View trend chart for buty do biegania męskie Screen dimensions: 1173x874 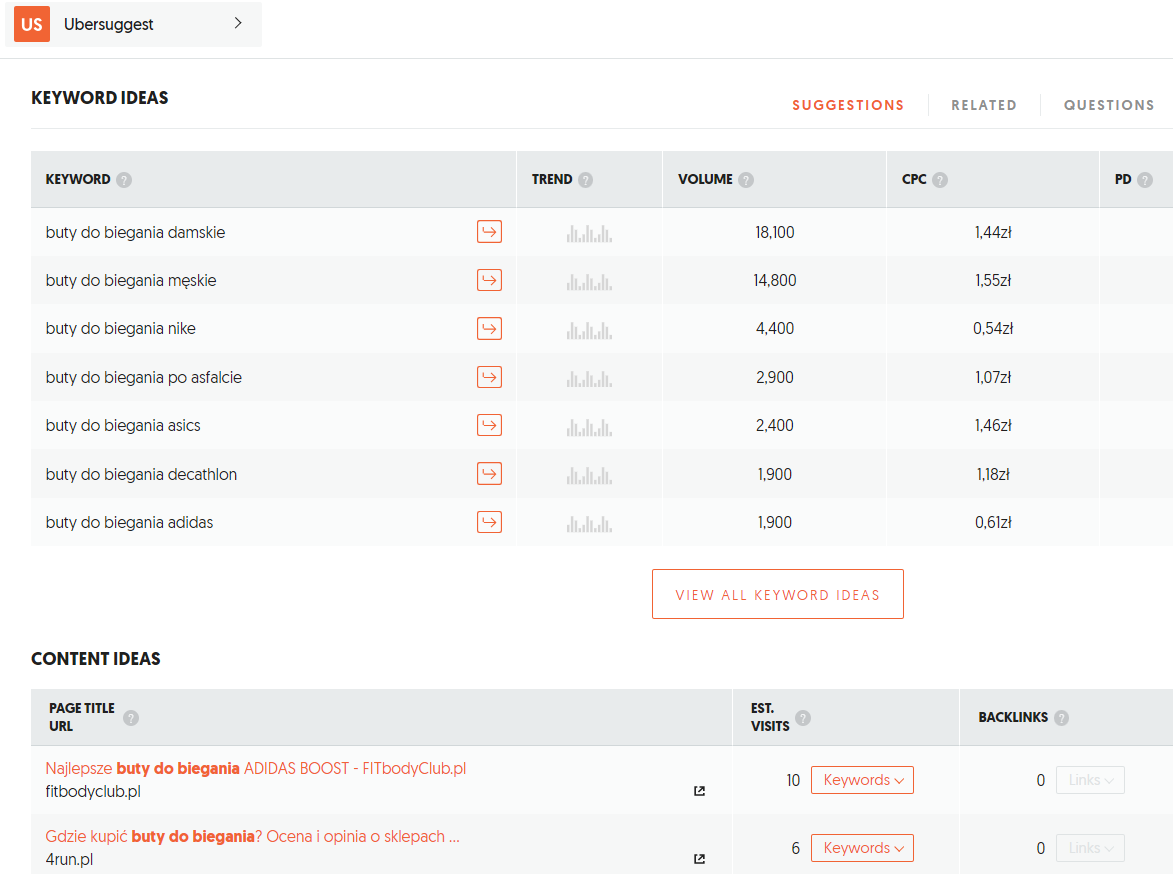pyautogui.click(x=589, y=282)
